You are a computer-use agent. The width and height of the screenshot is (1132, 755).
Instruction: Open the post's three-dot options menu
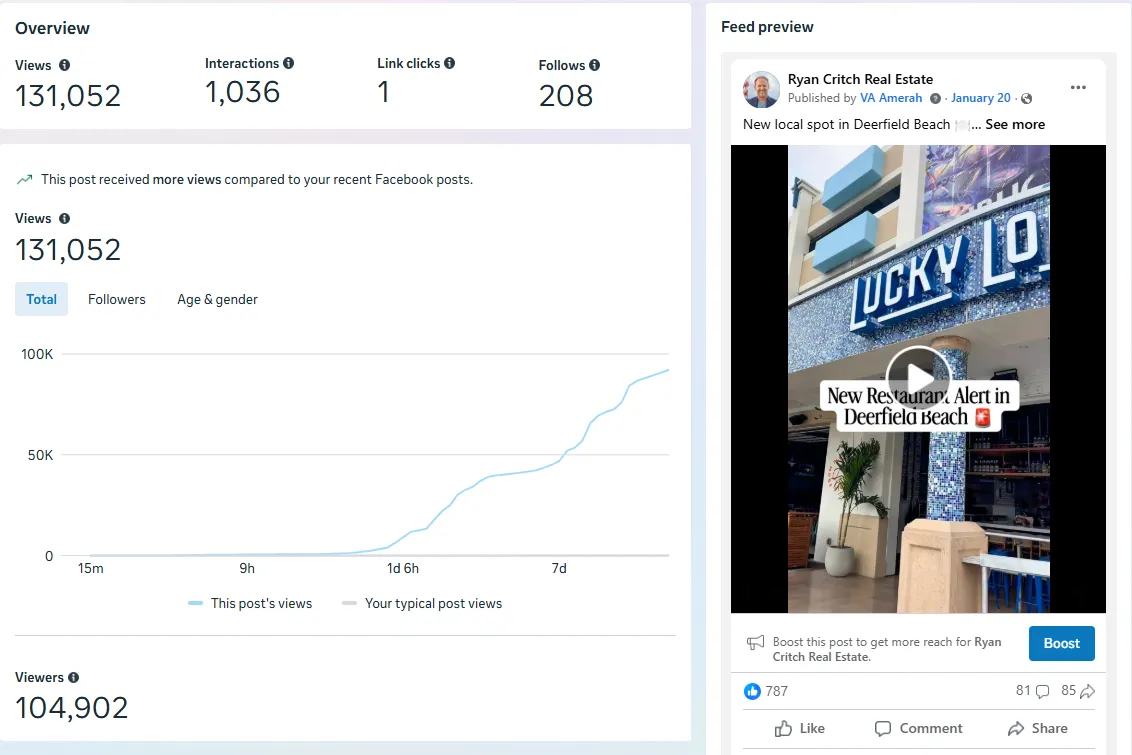coord(1078,88)
